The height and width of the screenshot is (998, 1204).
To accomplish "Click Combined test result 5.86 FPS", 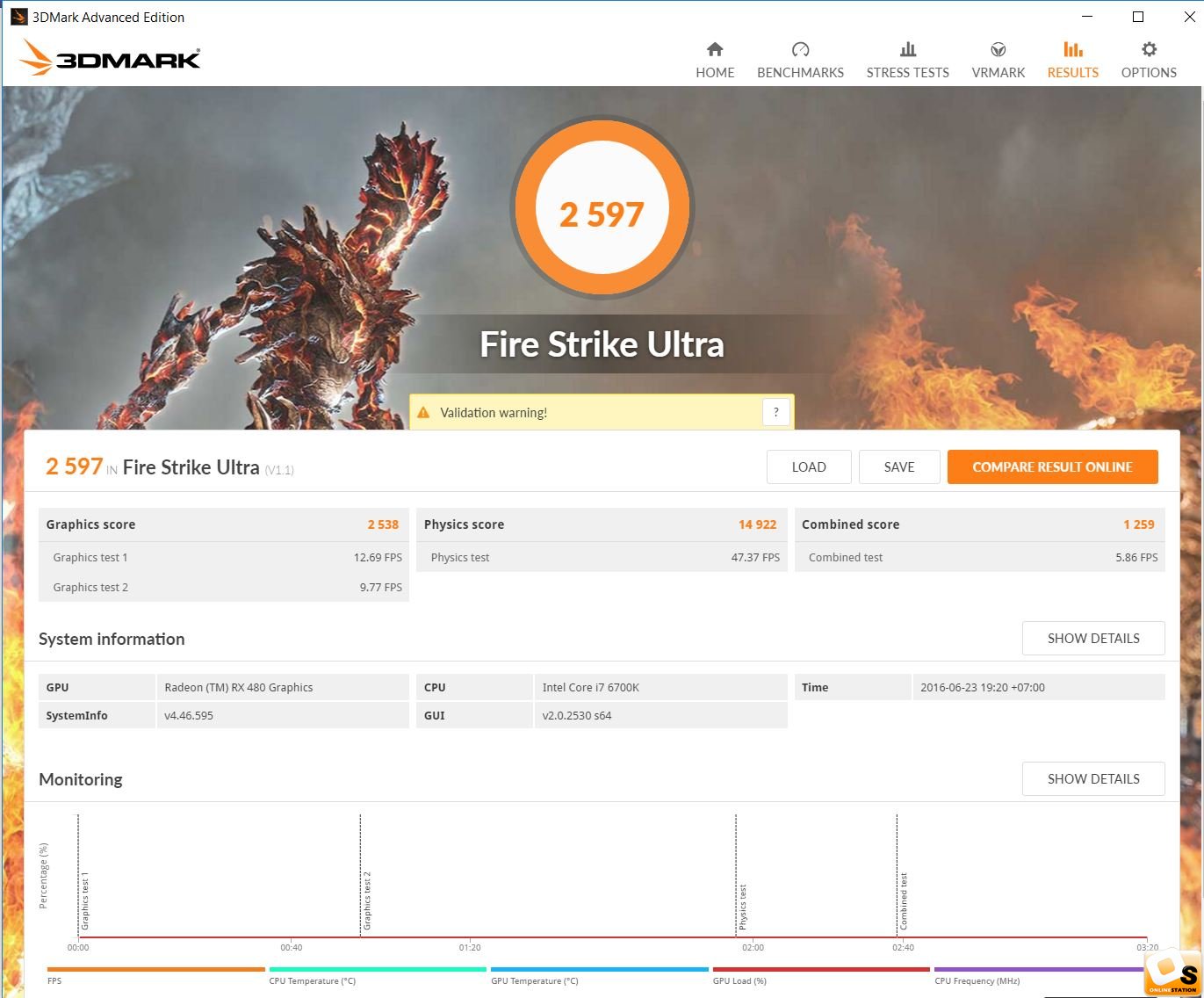I will [1136, 557].
